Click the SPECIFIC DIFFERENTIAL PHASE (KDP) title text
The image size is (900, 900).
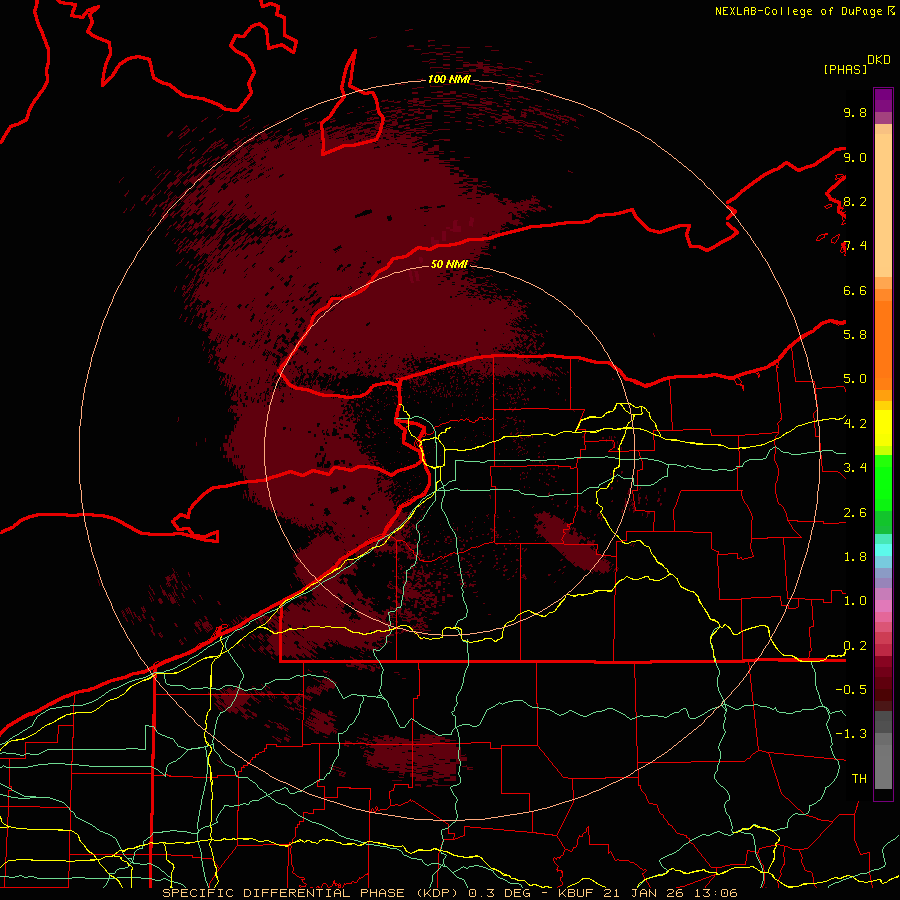[310, 893]
